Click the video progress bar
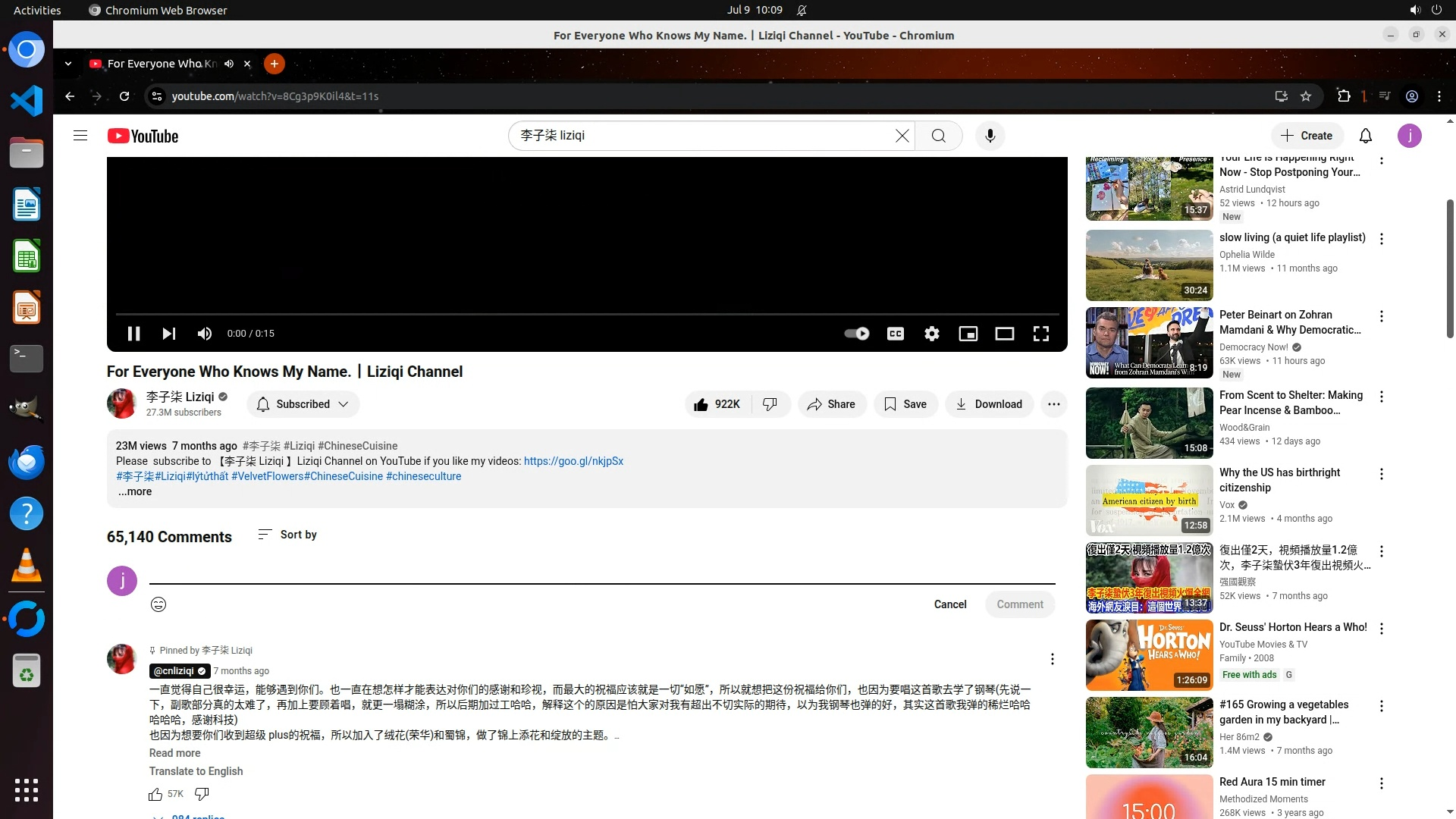Screen dimensions: 1456x819 pyautogui.click(x=587, y=313)
